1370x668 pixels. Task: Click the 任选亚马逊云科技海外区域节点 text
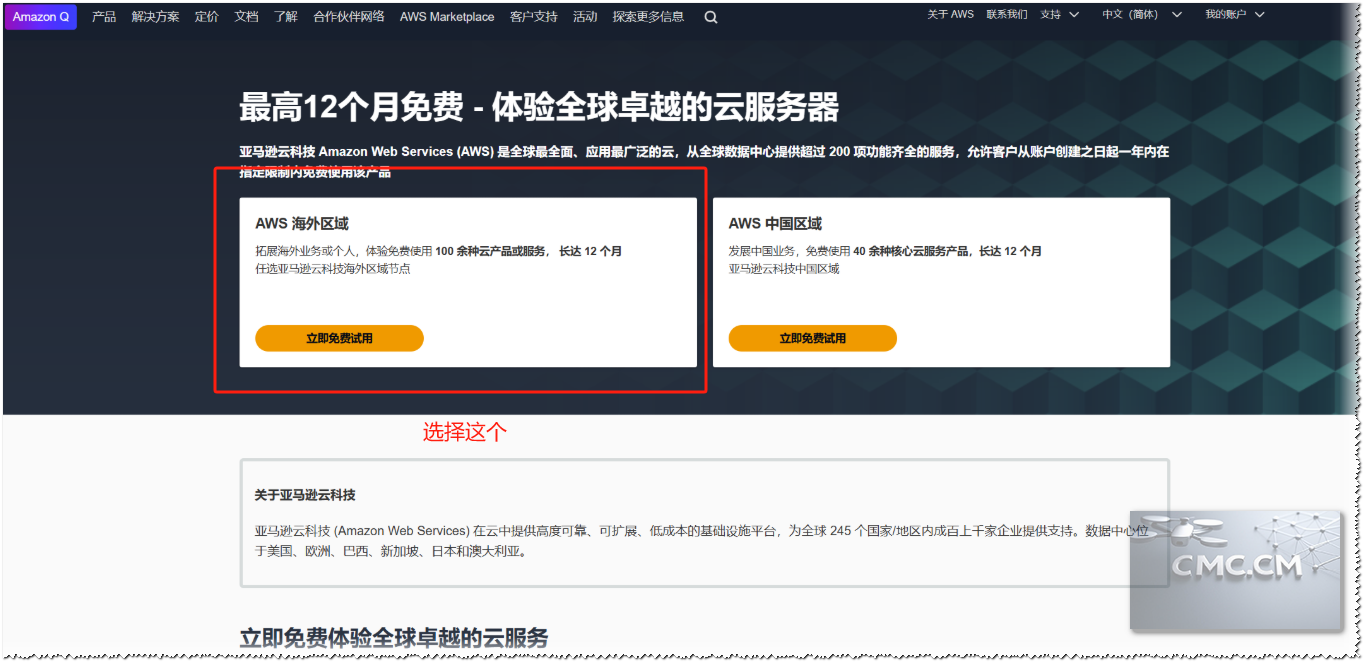tap(333, 269)
